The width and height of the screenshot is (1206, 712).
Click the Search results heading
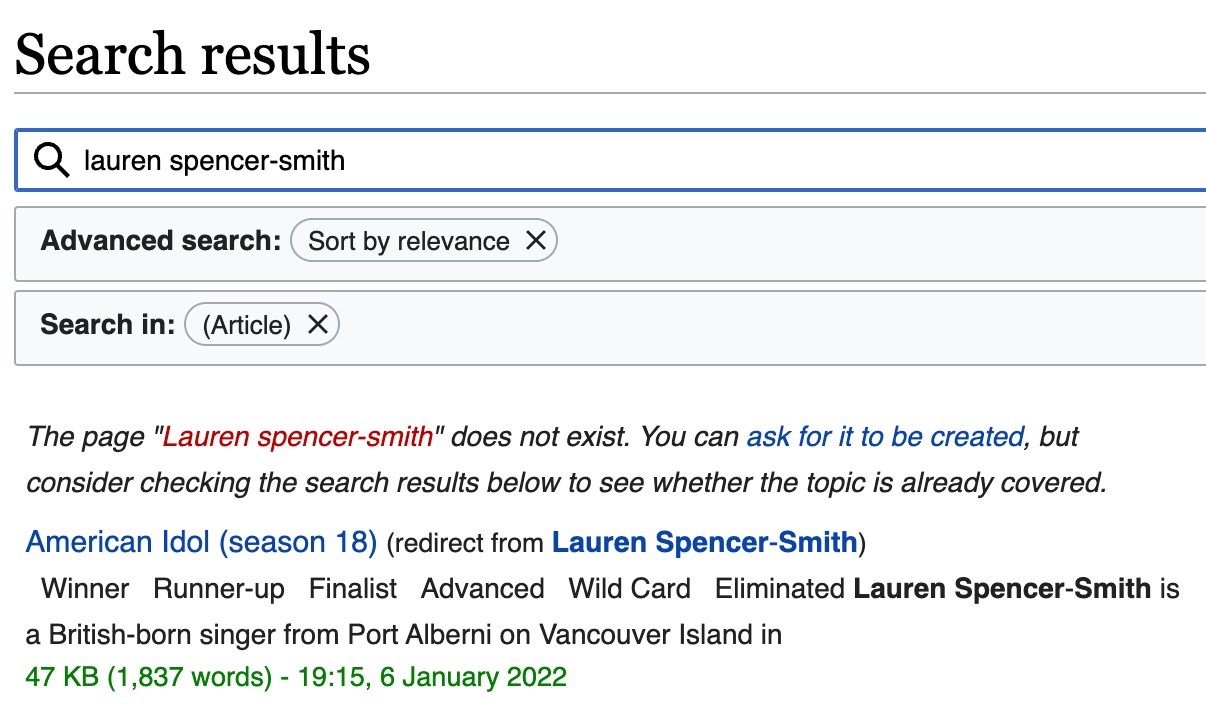click(192, 54)
